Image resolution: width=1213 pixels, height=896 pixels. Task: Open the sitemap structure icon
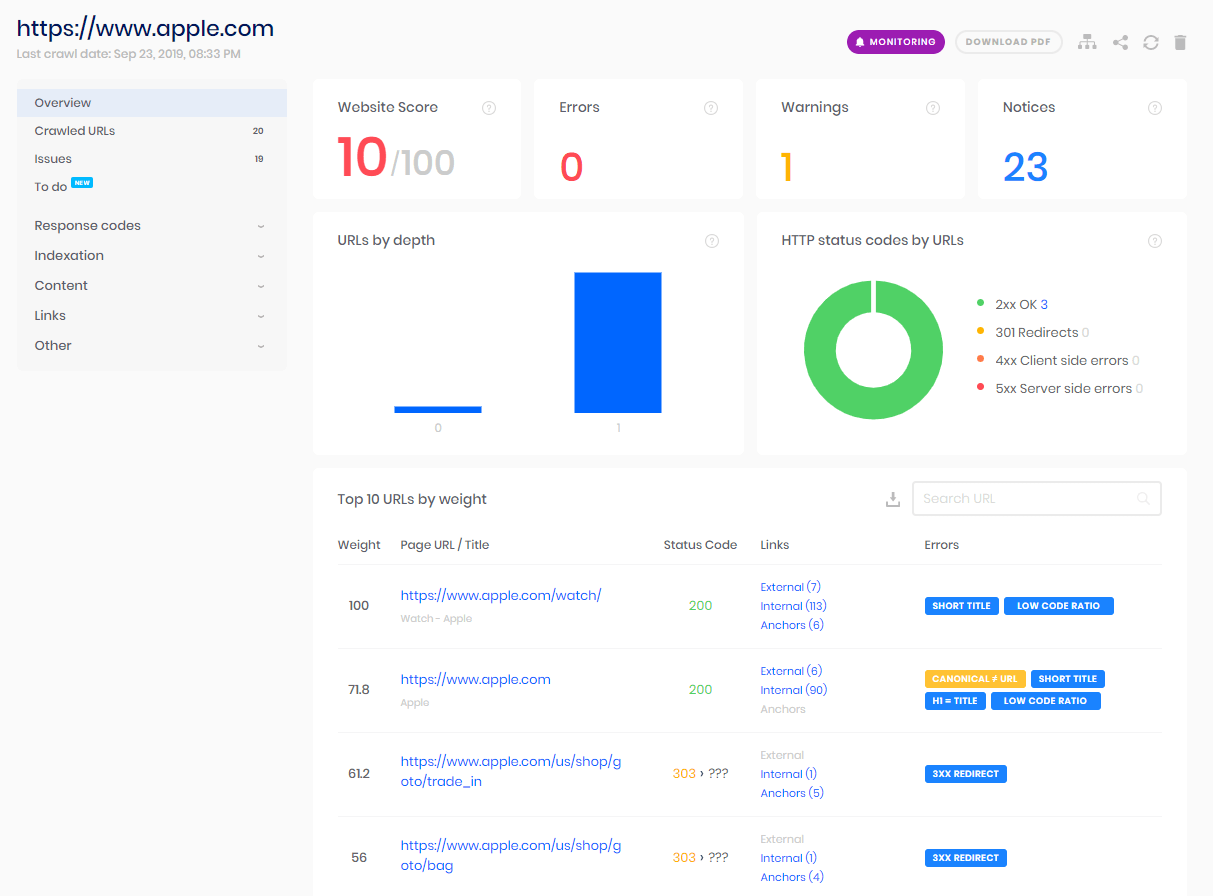[1087, 42]
